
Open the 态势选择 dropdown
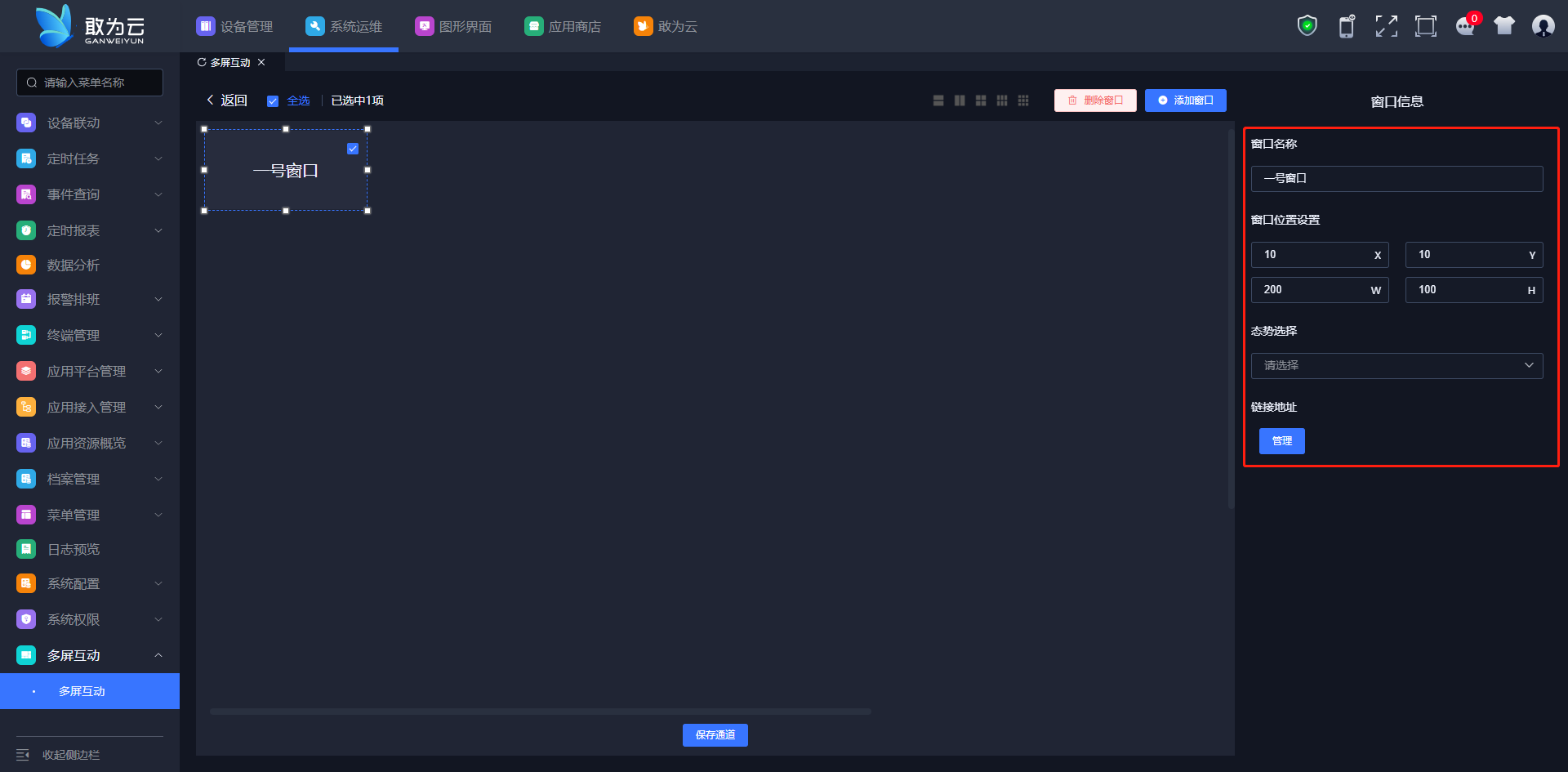pos(1396,366)
